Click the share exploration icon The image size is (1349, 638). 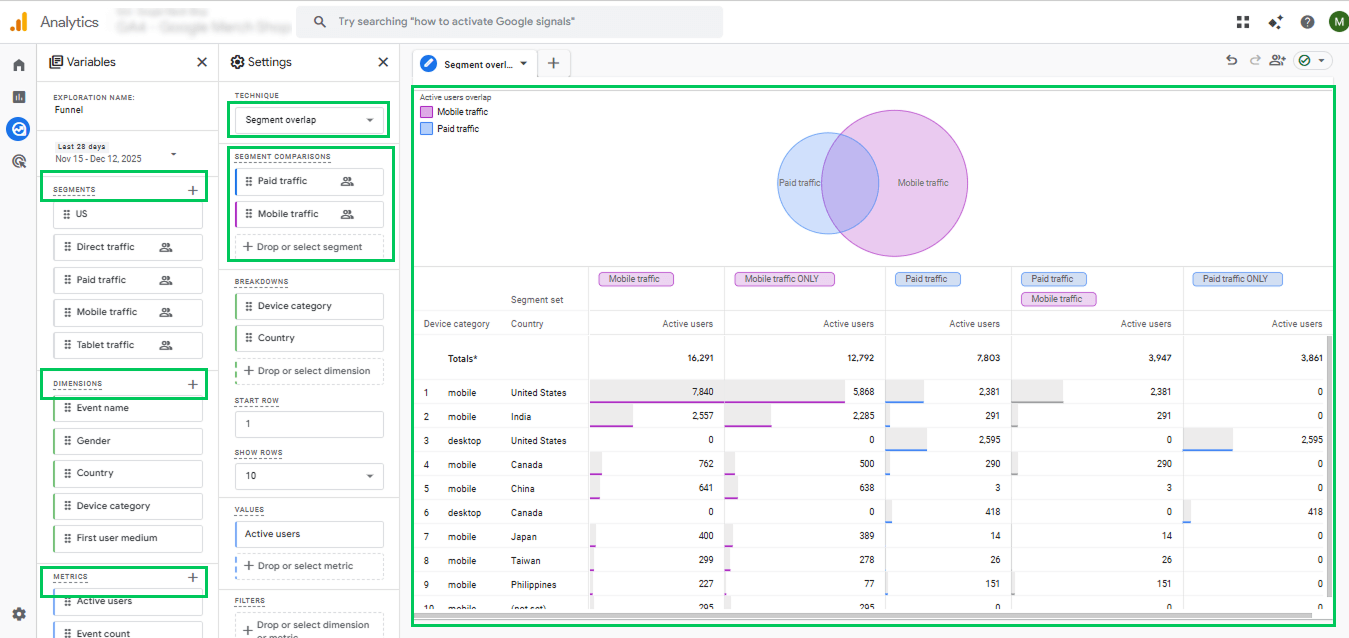click(x=1277, y=61)
